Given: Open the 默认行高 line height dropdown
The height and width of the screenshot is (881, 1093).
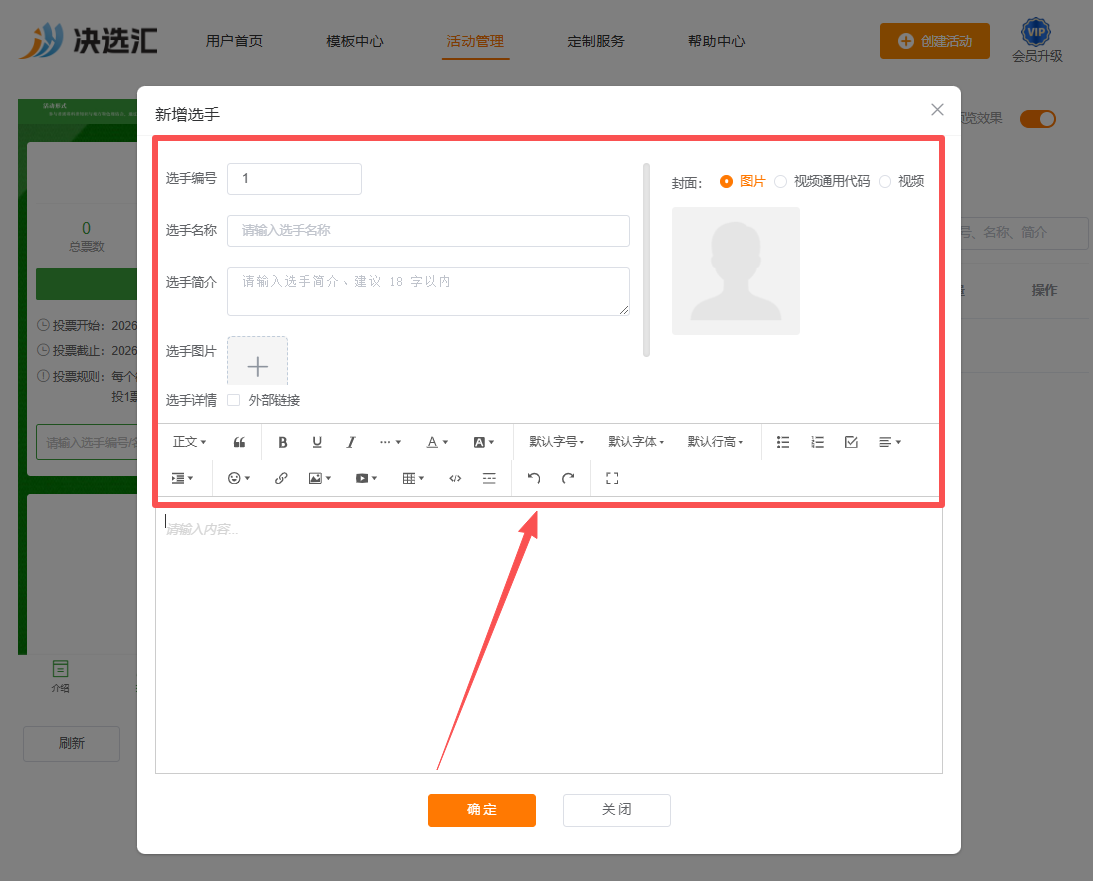Looking at the screenshot, I should tap(715, 442).
